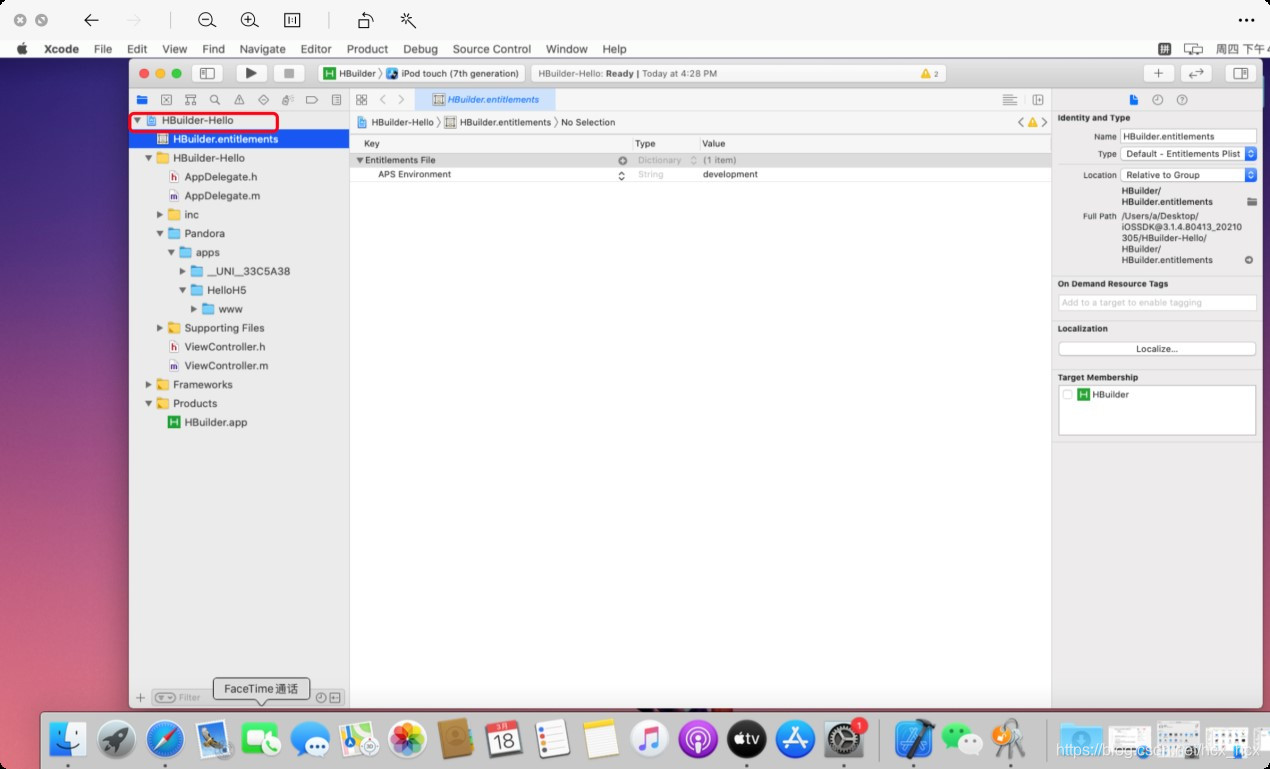Screen dimensions: 1270x769
Task: Go forward in editor history
Action: pos(401,100)
